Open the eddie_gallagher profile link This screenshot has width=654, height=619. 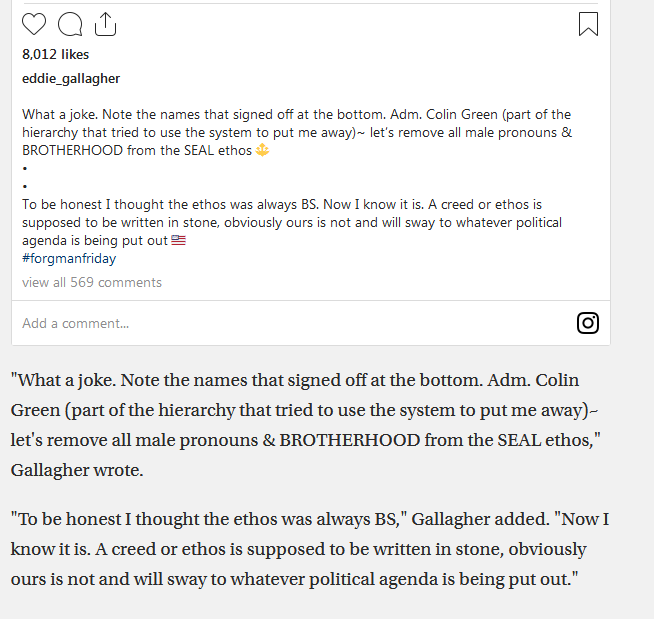click(x=71, y=78)
